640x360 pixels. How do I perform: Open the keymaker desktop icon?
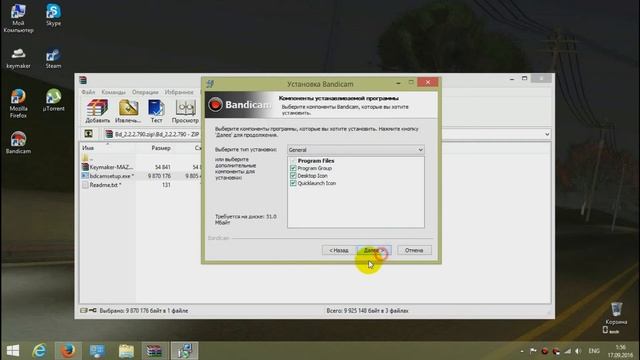[x=18, y=58]
